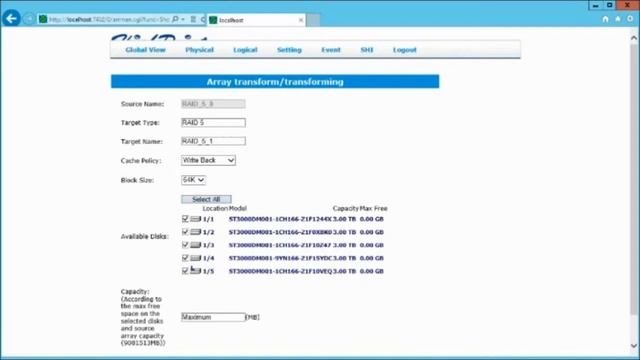This screenshot has height=360, width=640.
Task: Click the disk drive icon for 1/1
Action: click(196, 219)
